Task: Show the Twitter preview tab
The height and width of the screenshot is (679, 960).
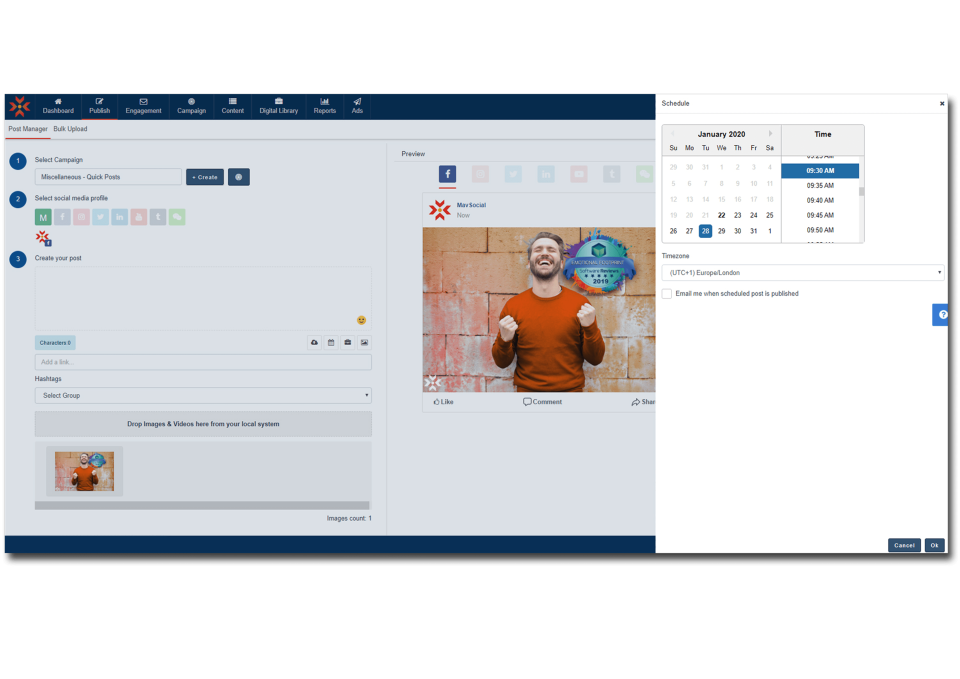Action: 513,174
